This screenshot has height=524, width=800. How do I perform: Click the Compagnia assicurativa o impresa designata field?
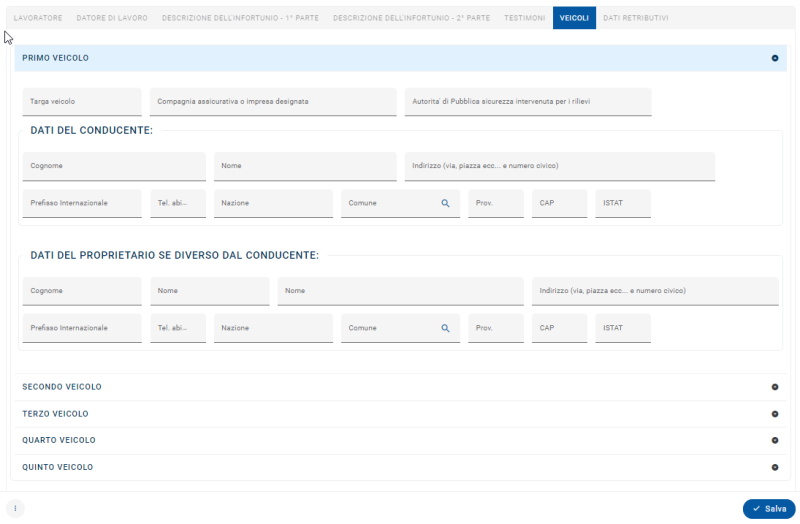coord(273,102)
